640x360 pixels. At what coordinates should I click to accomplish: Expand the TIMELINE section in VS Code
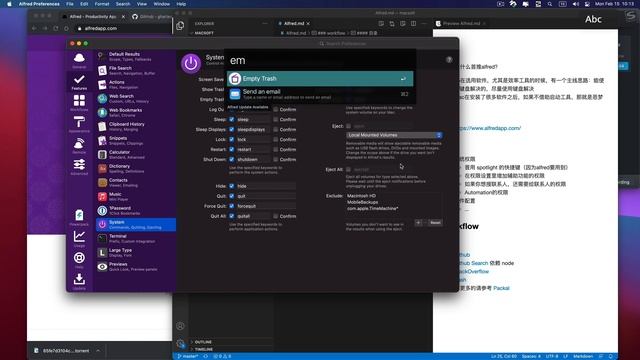[x=204, y=349]
